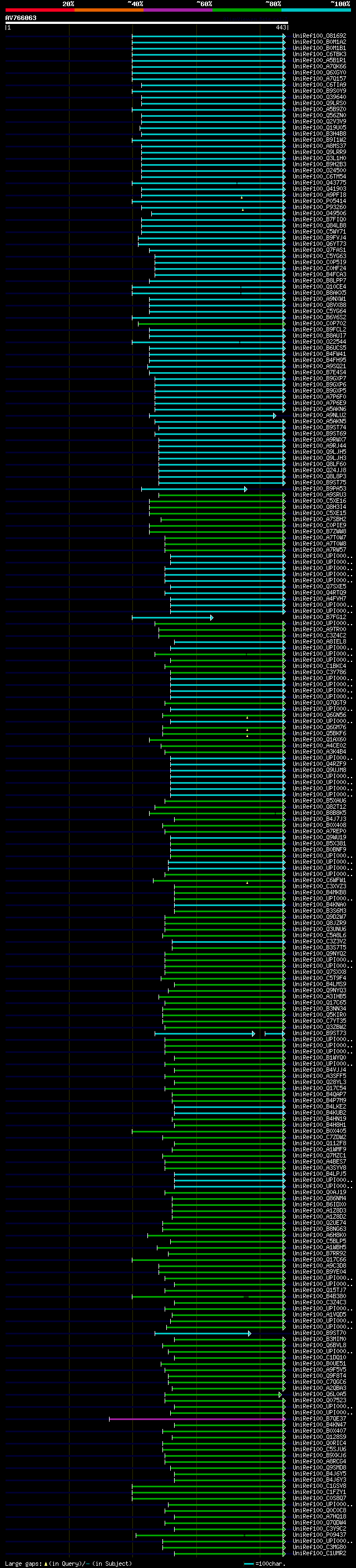Open the UniRef100_Q81692 hit label
The image size is (356, 1568).
pyautogui.click(x=319, y=36)
